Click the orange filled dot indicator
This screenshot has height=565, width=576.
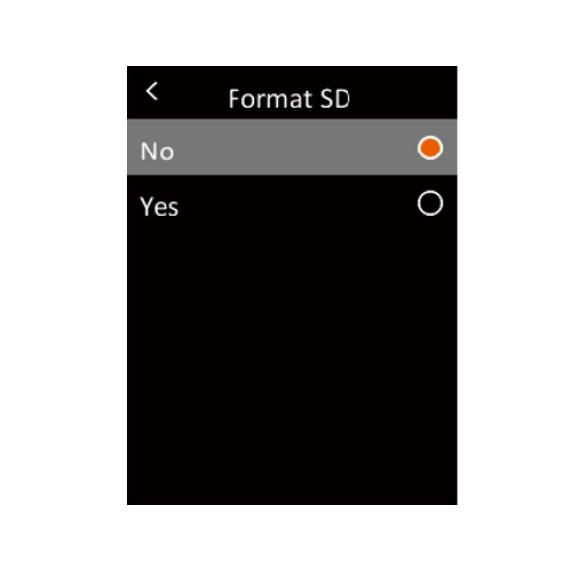(430, 148)
